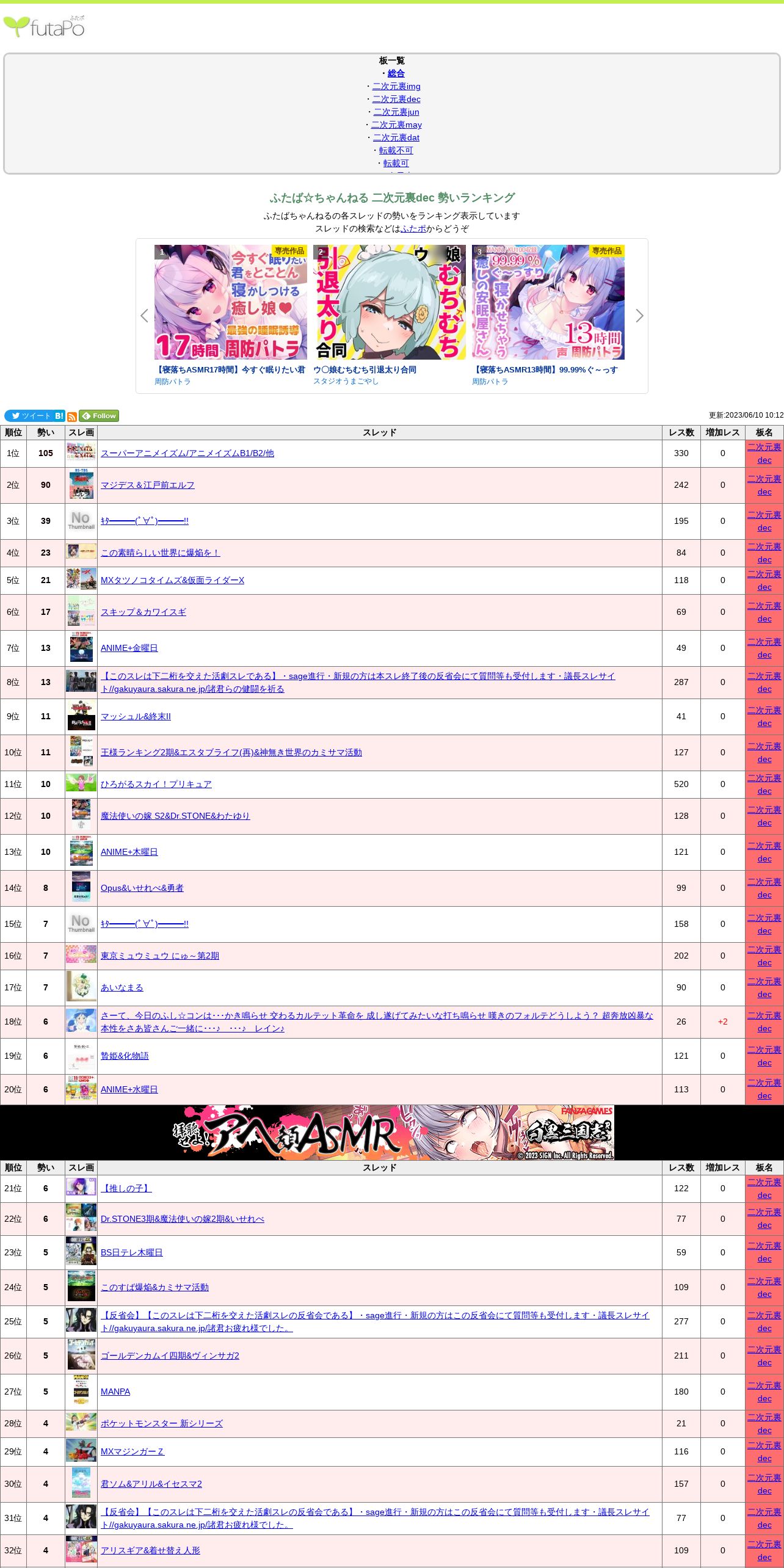Click the thumbnail for マッシュル&終末II thread
The height and width of the screenshot is (1568, 784).
81,716
